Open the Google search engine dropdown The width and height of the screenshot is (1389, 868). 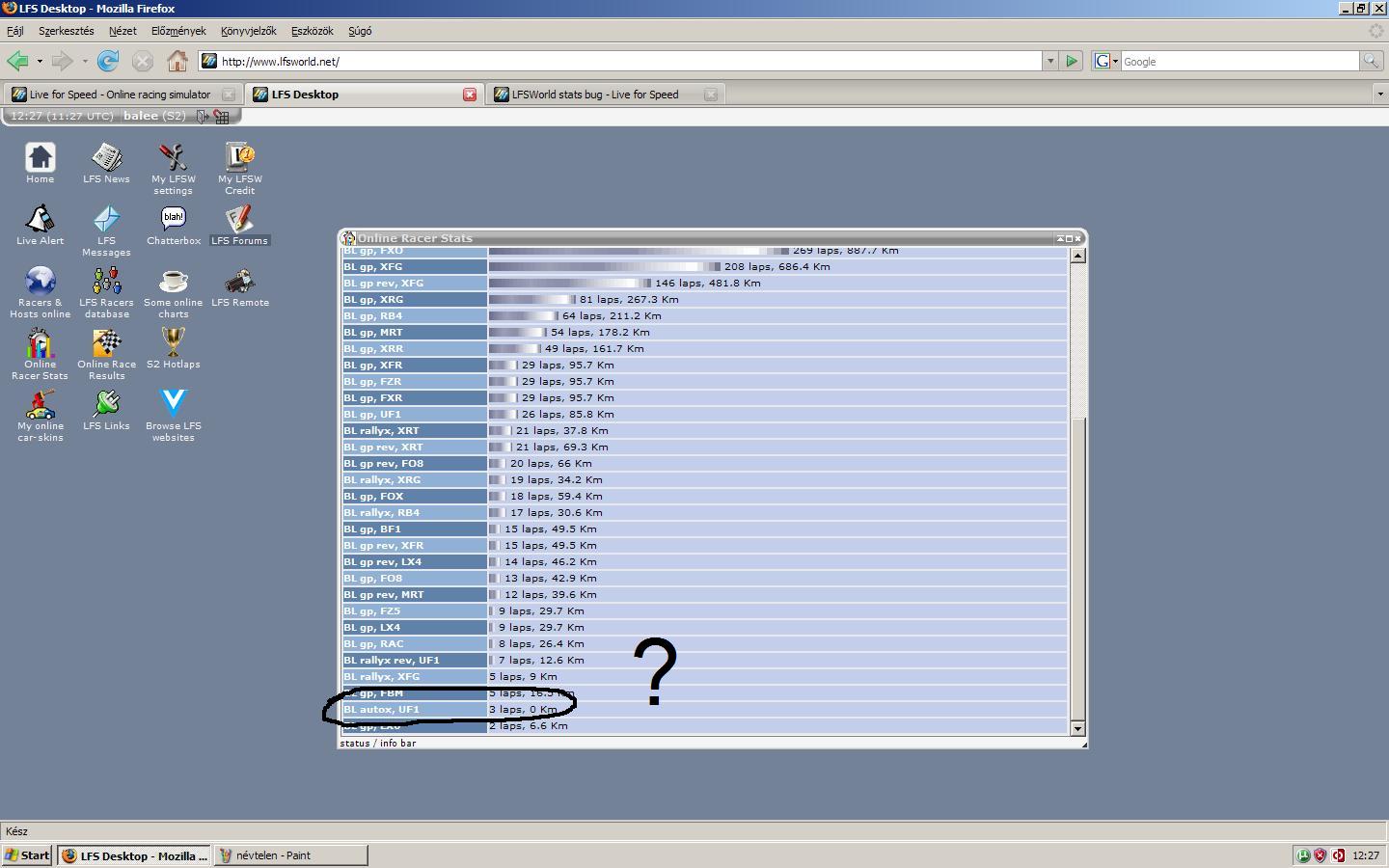coord(1106,62)
